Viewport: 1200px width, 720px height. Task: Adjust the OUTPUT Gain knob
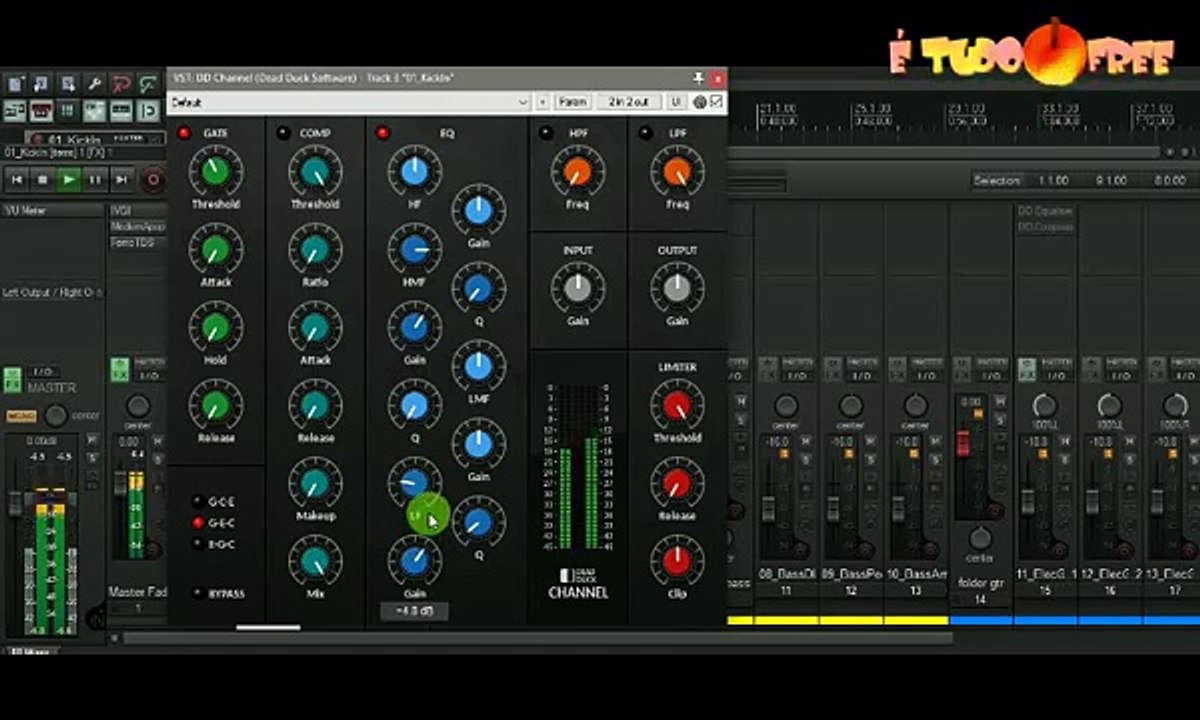677,288
